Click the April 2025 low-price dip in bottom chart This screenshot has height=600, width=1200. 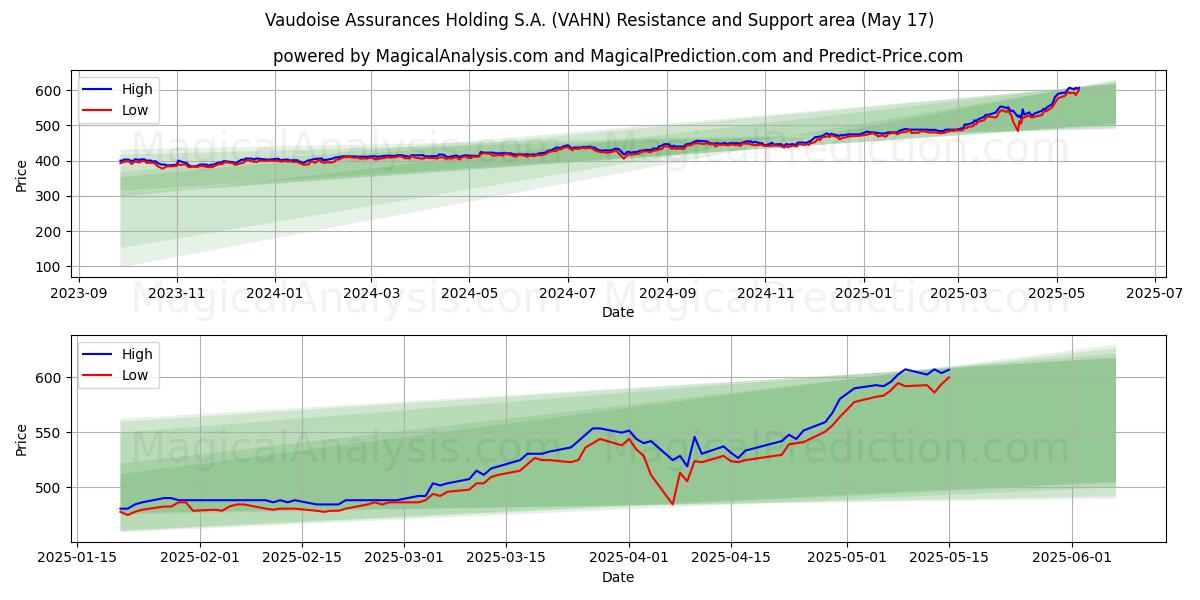(672, 503)
